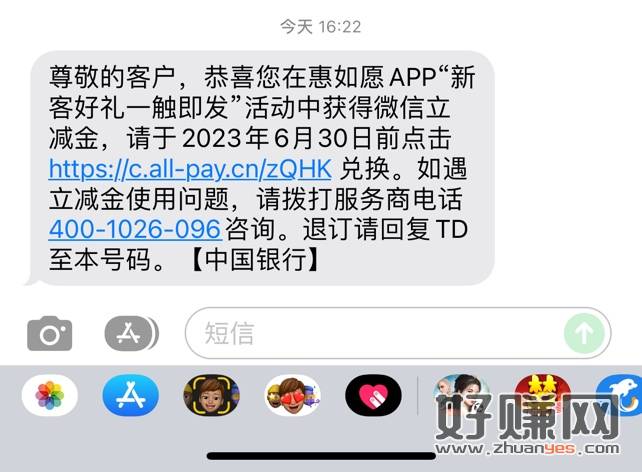Open the game app with woman portrait
642x472 pixels.
click(461, 395)
